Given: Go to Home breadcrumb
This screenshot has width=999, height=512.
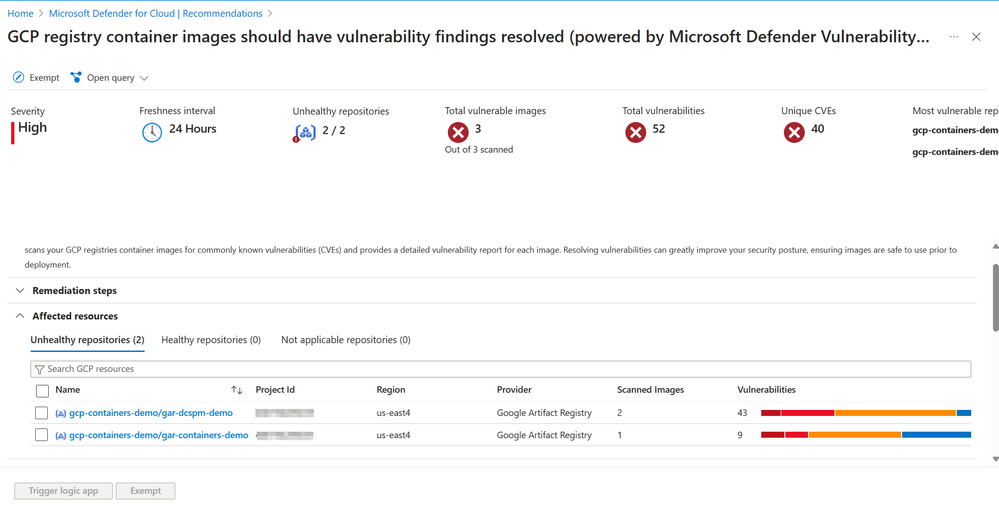Looking at the screenshot, I should coord(20,13).
